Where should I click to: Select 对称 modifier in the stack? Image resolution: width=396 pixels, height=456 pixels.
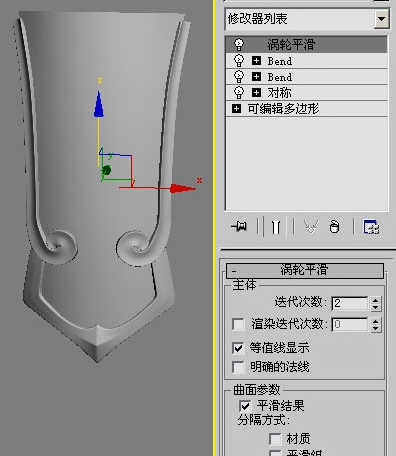click(307, 92)
